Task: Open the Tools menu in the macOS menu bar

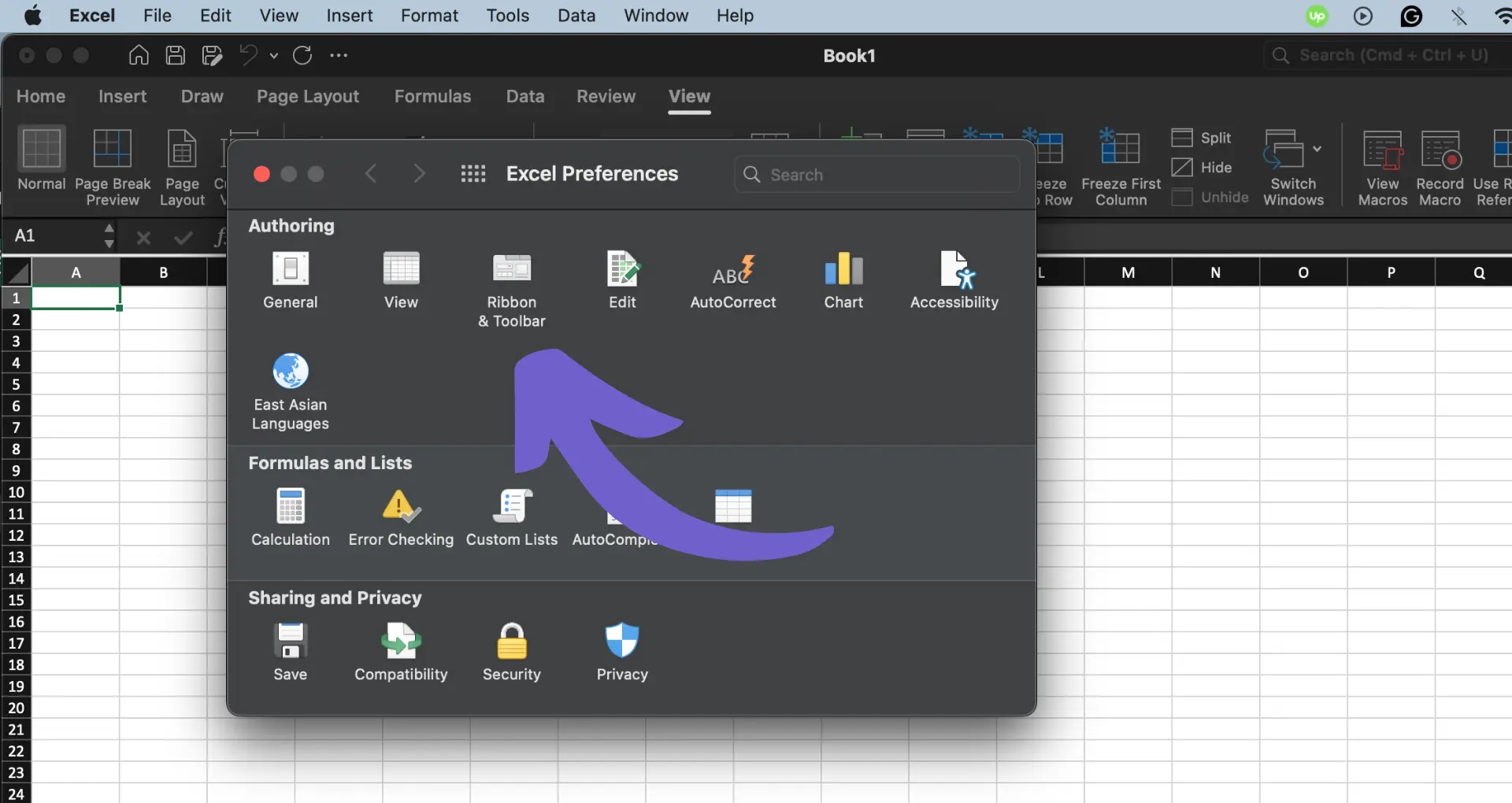Action: click(507, 16)
